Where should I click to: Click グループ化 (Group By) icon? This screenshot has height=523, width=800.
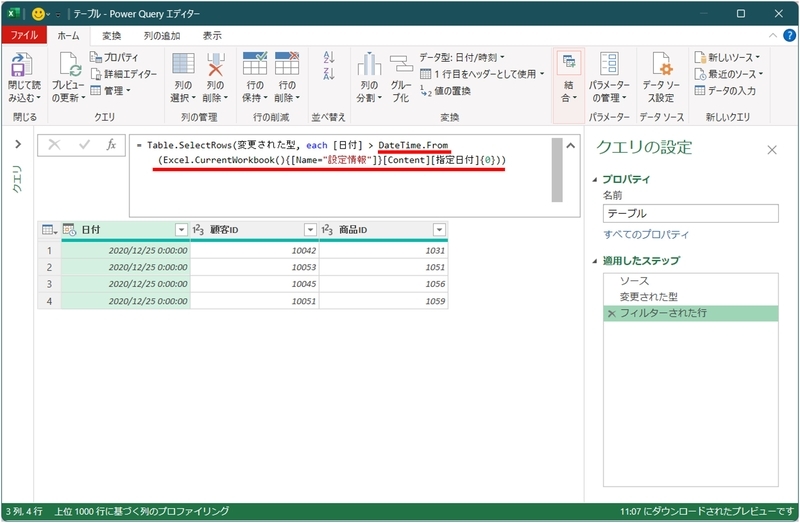tap(401, 64)
